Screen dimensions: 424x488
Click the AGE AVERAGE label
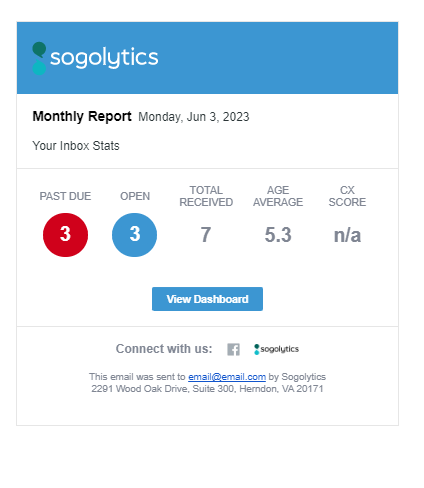pyautogui.click(x=278, y=196)
